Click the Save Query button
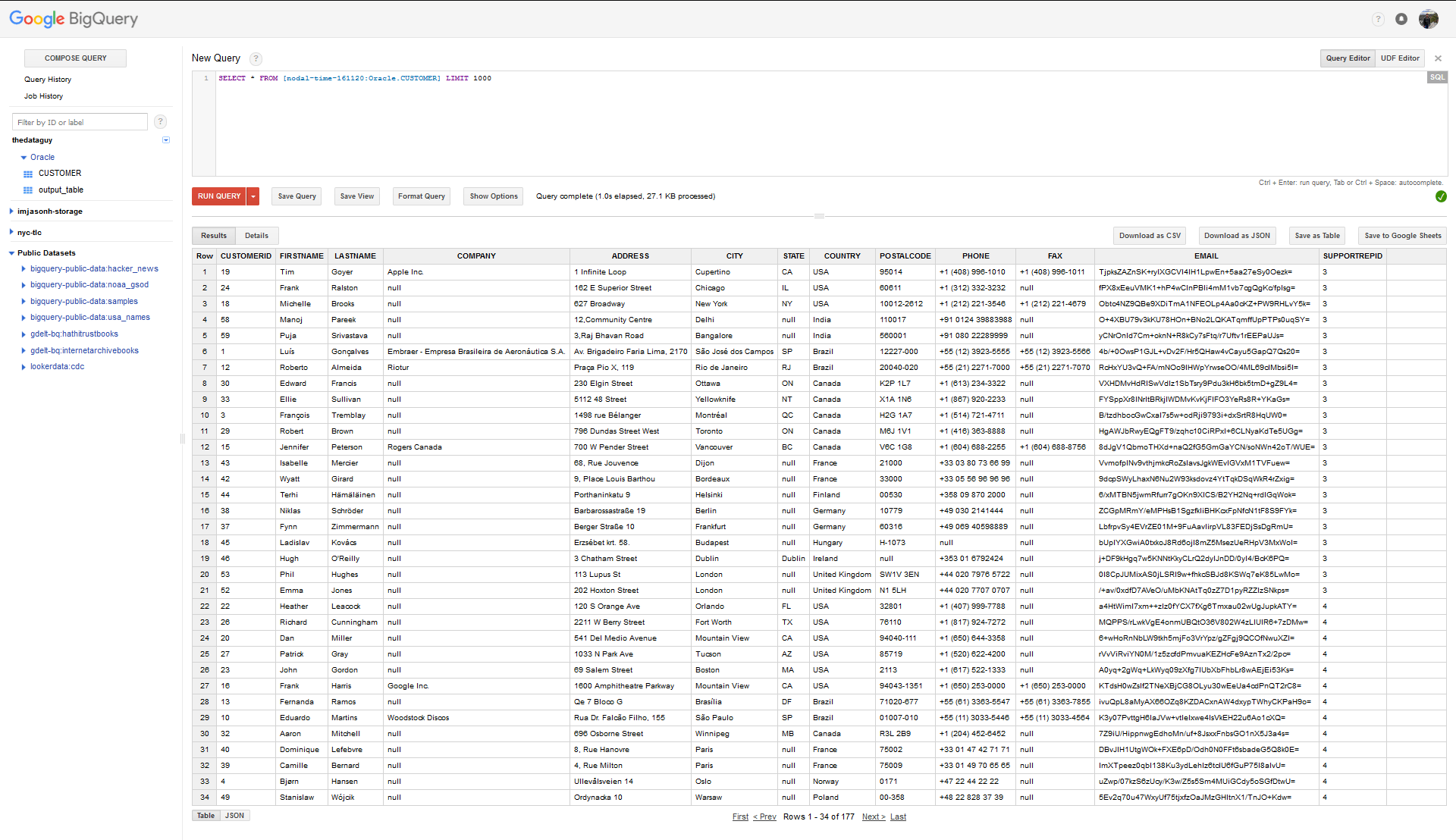 [296, 196]
